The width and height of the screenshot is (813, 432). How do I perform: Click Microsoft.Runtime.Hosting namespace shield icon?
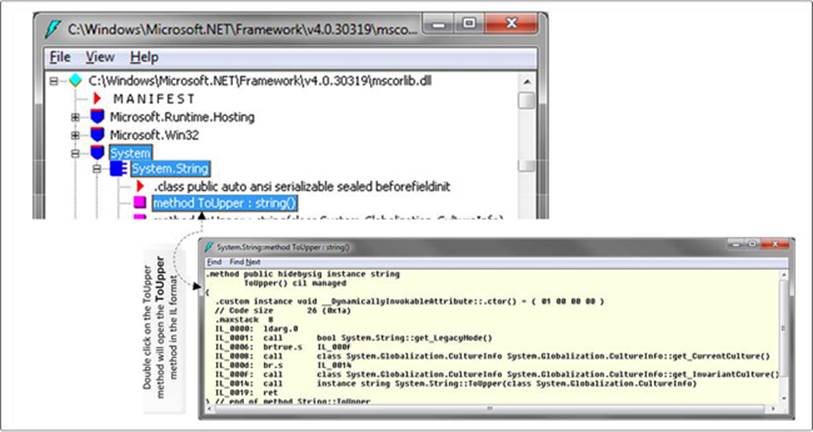click(97, 117)
